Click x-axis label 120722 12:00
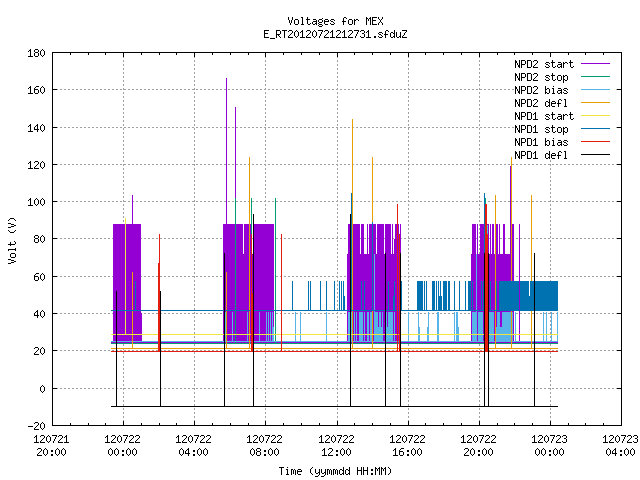640x480 pixels. [x=336, y=446]
